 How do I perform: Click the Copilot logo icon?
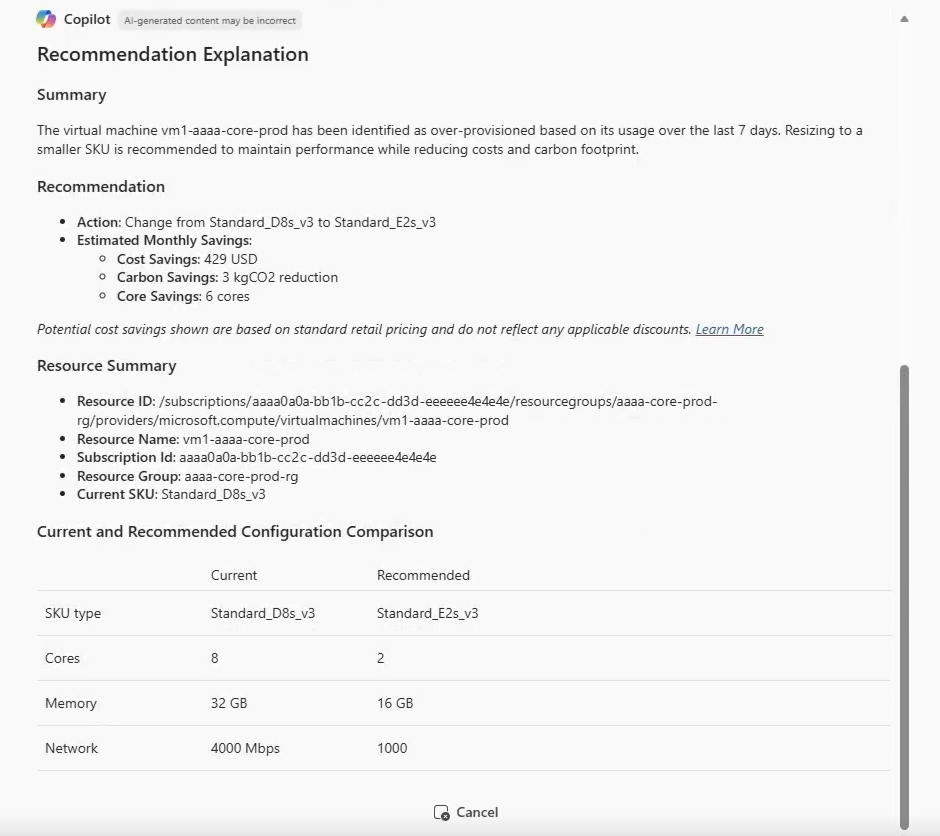(43, 19)
